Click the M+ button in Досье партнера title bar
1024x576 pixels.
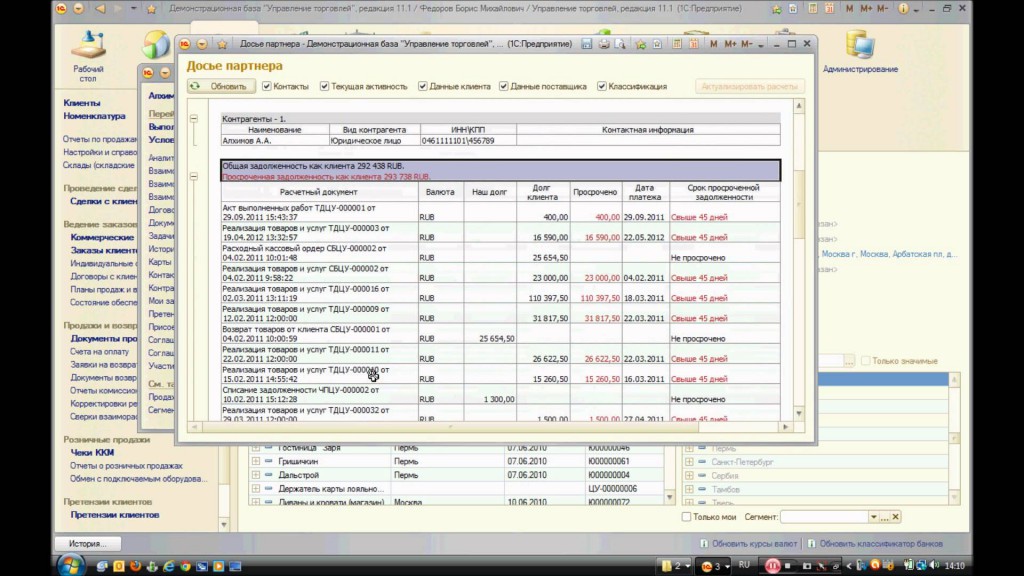(x=730, y=44)
